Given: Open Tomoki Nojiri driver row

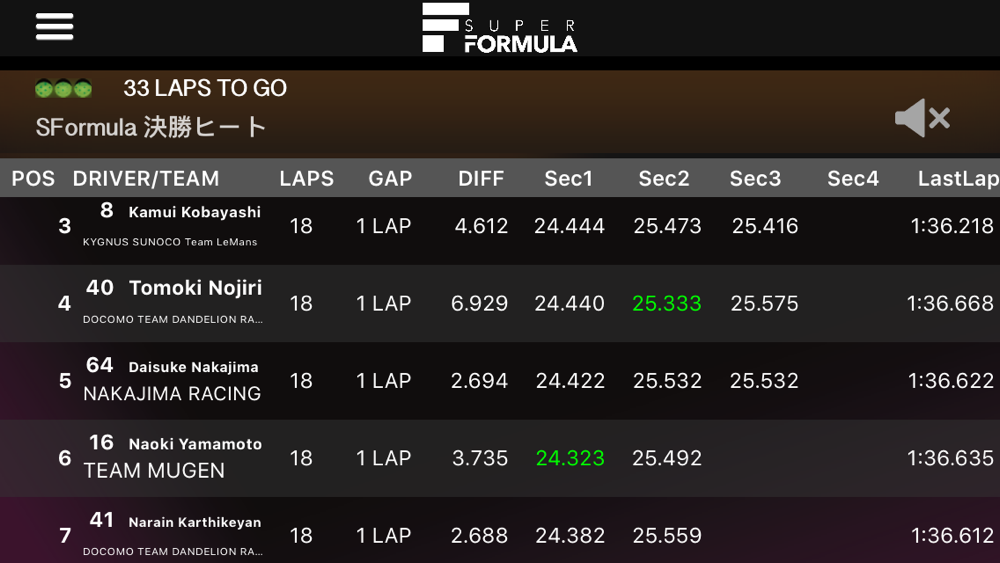Looking at the screenshot, I should tap(500, 303).
